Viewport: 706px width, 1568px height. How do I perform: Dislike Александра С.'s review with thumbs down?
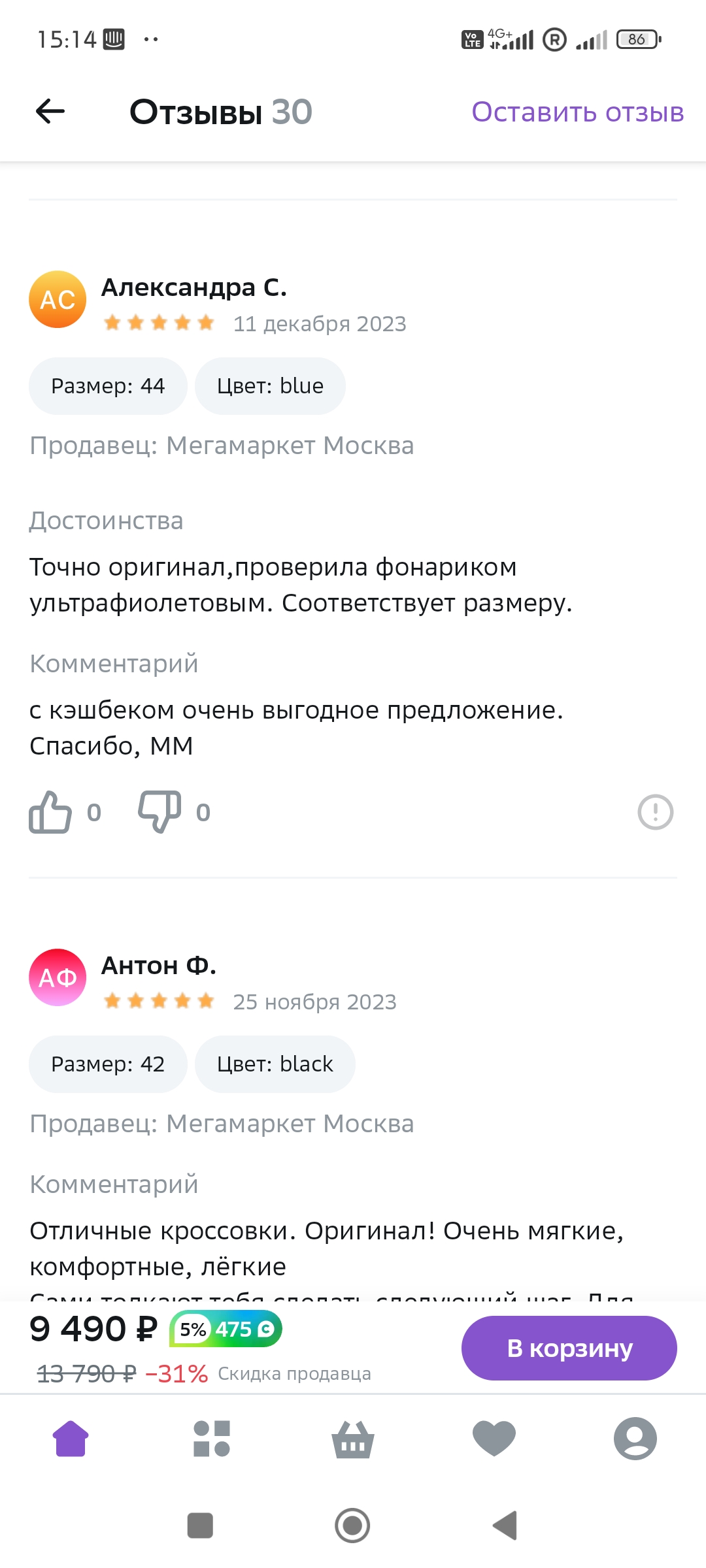coord(160,812)
